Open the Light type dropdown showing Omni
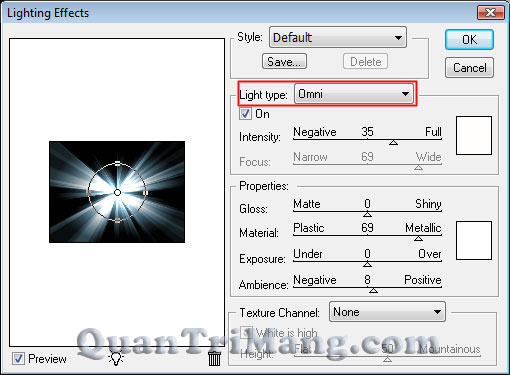Viewport: 510px width, 375px height. 354,94
